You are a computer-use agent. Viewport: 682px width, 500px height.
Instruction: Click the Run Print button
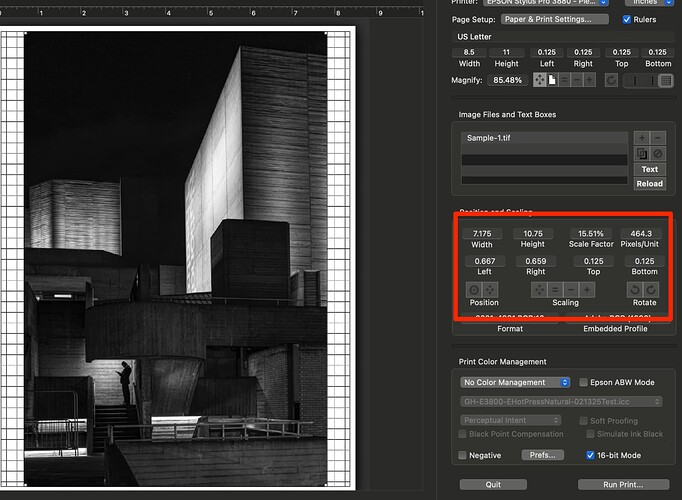623,485
